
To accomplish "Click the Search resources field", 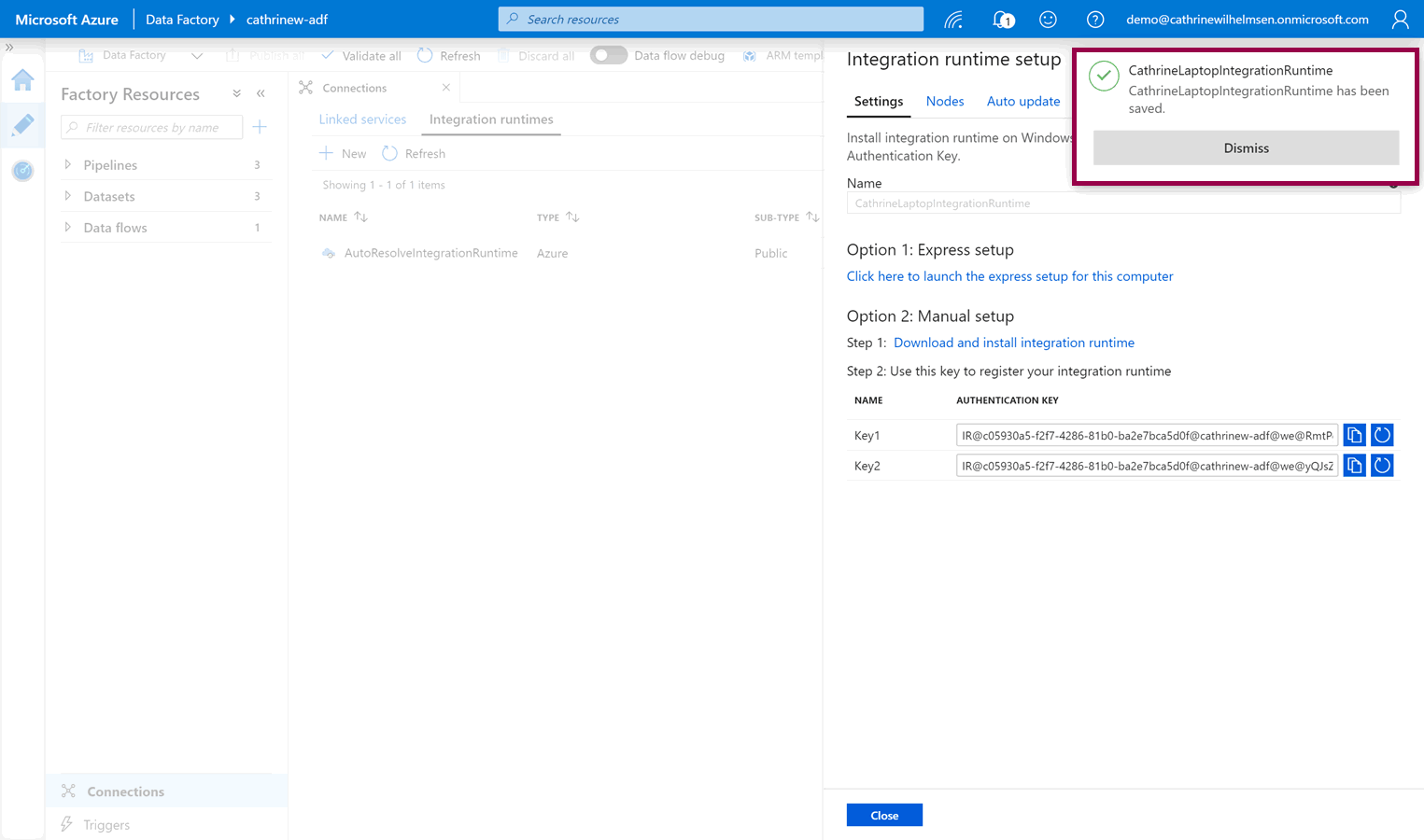I will [x=711, y=20].
